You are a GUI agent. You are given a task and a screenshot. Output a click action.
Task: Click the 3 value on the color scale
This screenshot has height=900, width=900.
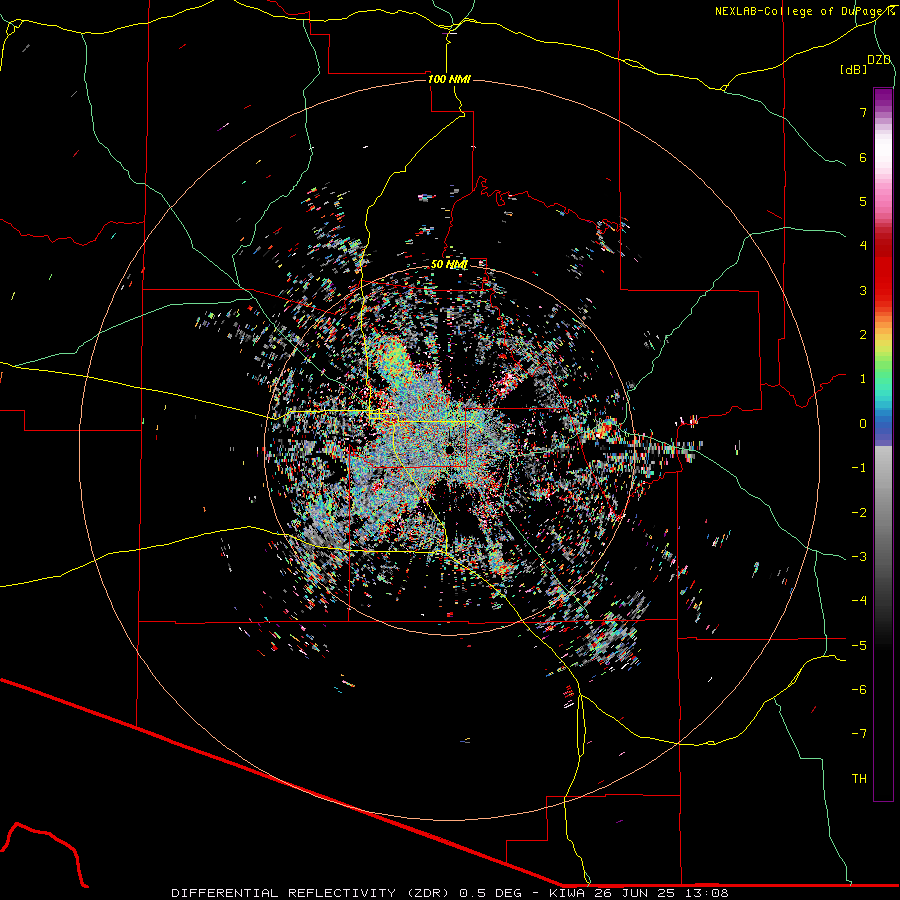(x=863, y=290)
